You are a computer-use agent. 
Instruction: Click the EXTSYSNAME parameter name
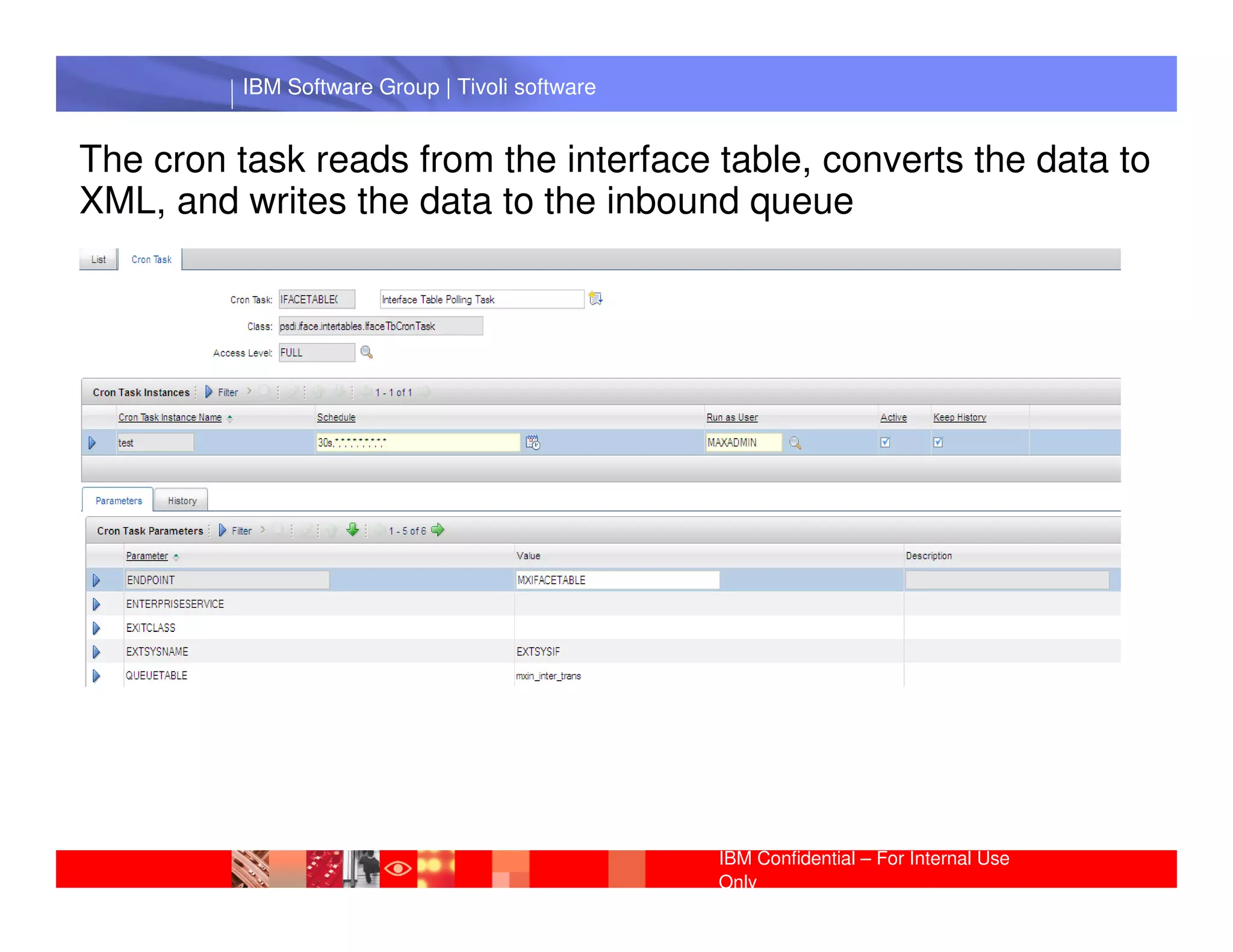(157, 652)
